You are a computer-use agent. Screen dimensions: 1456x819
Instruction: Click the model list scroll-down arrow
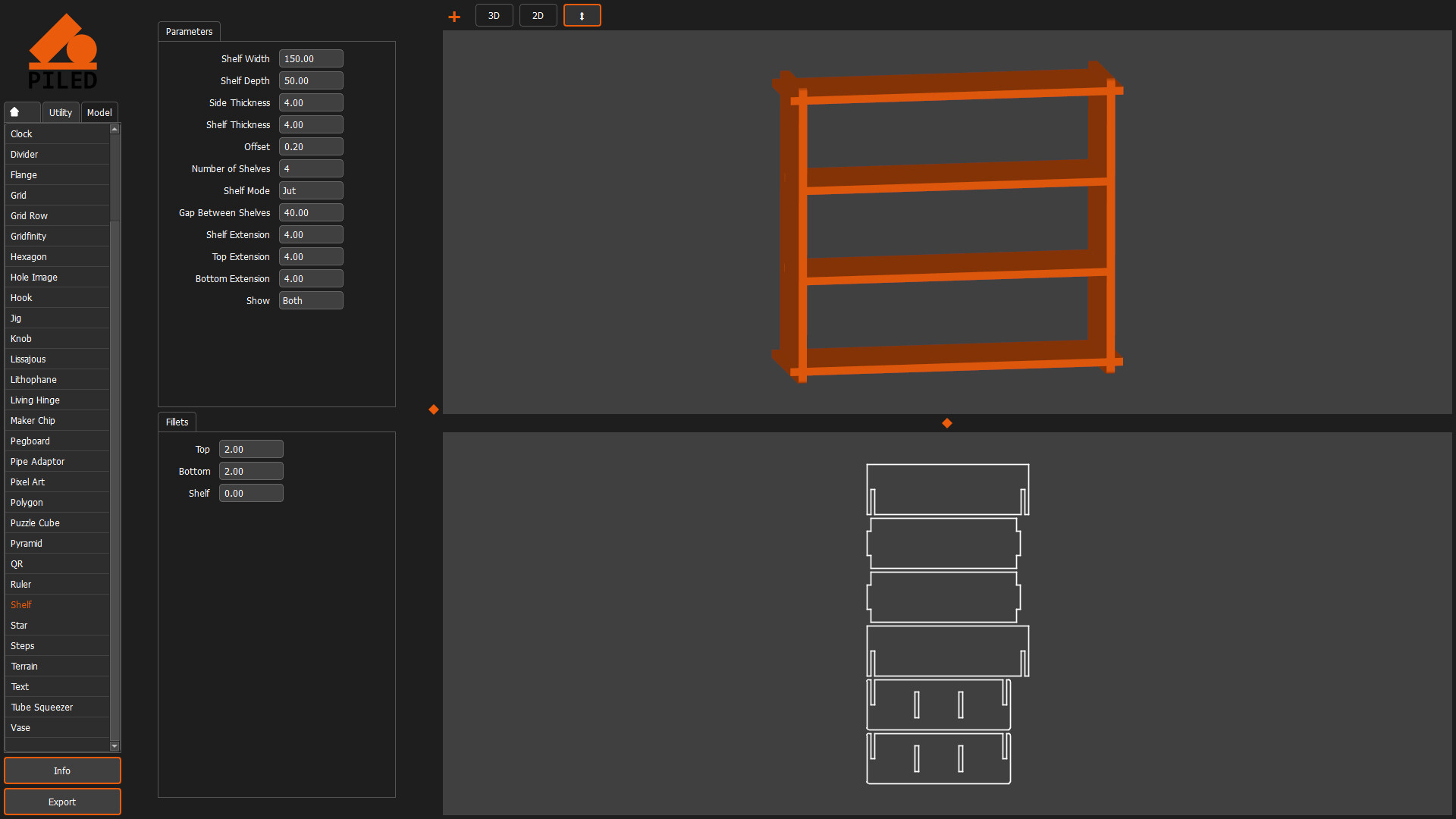(x=115, y=745)
